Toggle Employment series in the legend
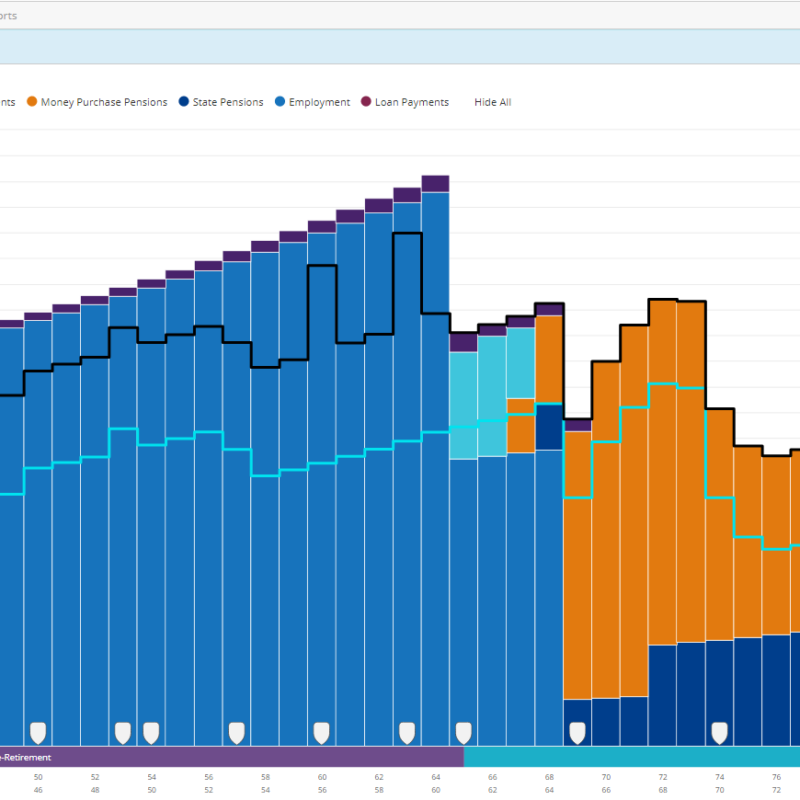 319,102
